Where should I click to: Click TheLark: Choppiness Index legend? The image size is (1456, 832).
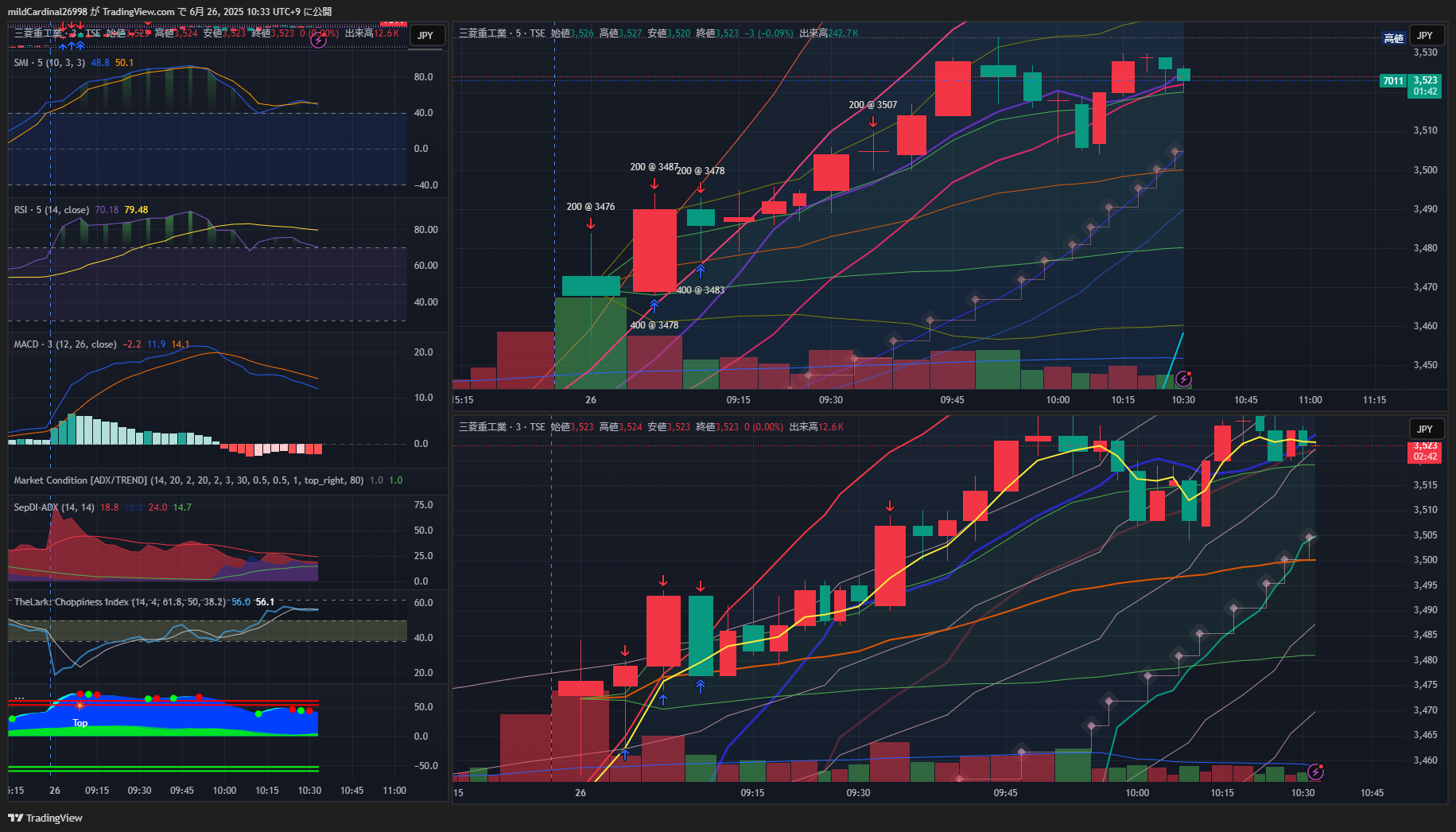[x=119, y=602]
